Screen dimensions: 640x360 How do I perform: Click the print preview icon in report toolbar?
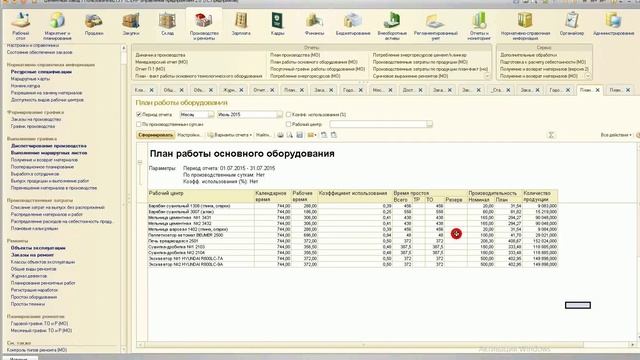[x=290, y=135]
